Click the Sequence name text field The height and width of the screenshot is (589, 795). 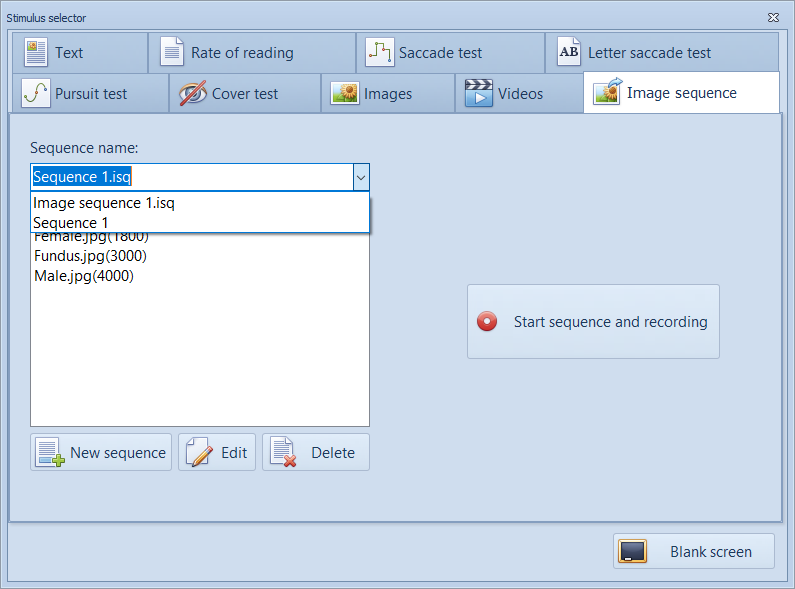pyautogui.click(x=190, y=177)
